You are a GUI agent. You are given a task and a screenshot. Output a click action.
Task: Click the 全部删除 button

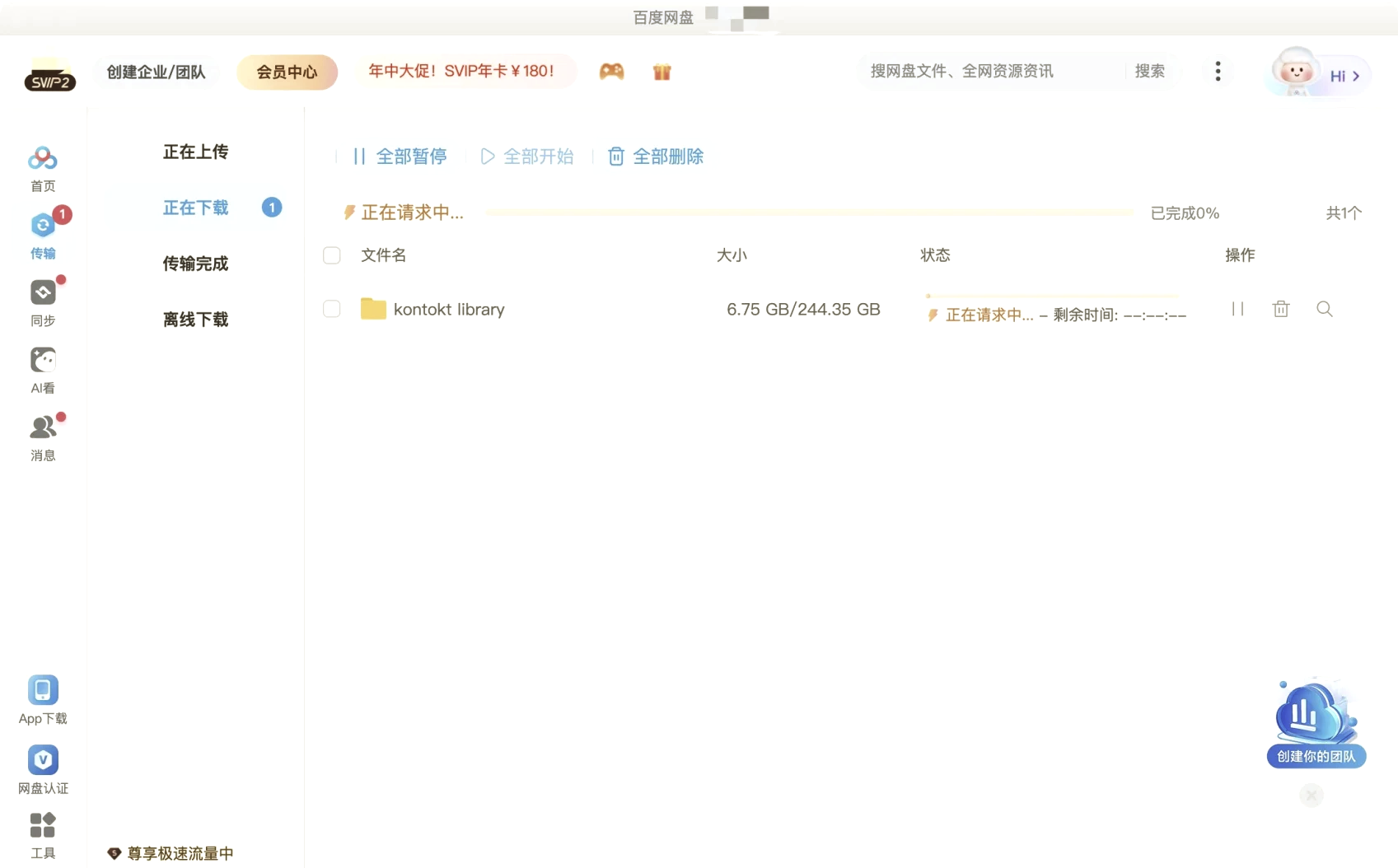[x=656, y=156]
